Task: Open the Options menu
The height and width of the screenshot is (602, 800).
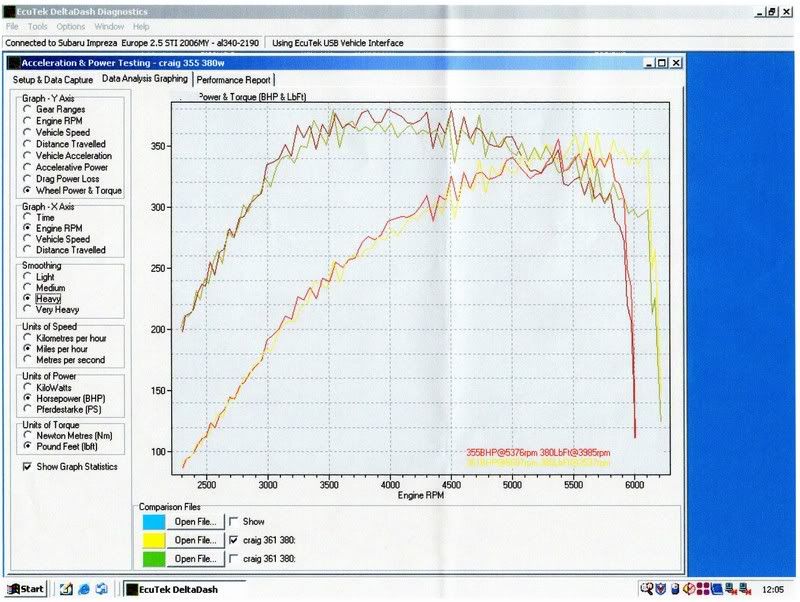Action: [x=70, y=27]
